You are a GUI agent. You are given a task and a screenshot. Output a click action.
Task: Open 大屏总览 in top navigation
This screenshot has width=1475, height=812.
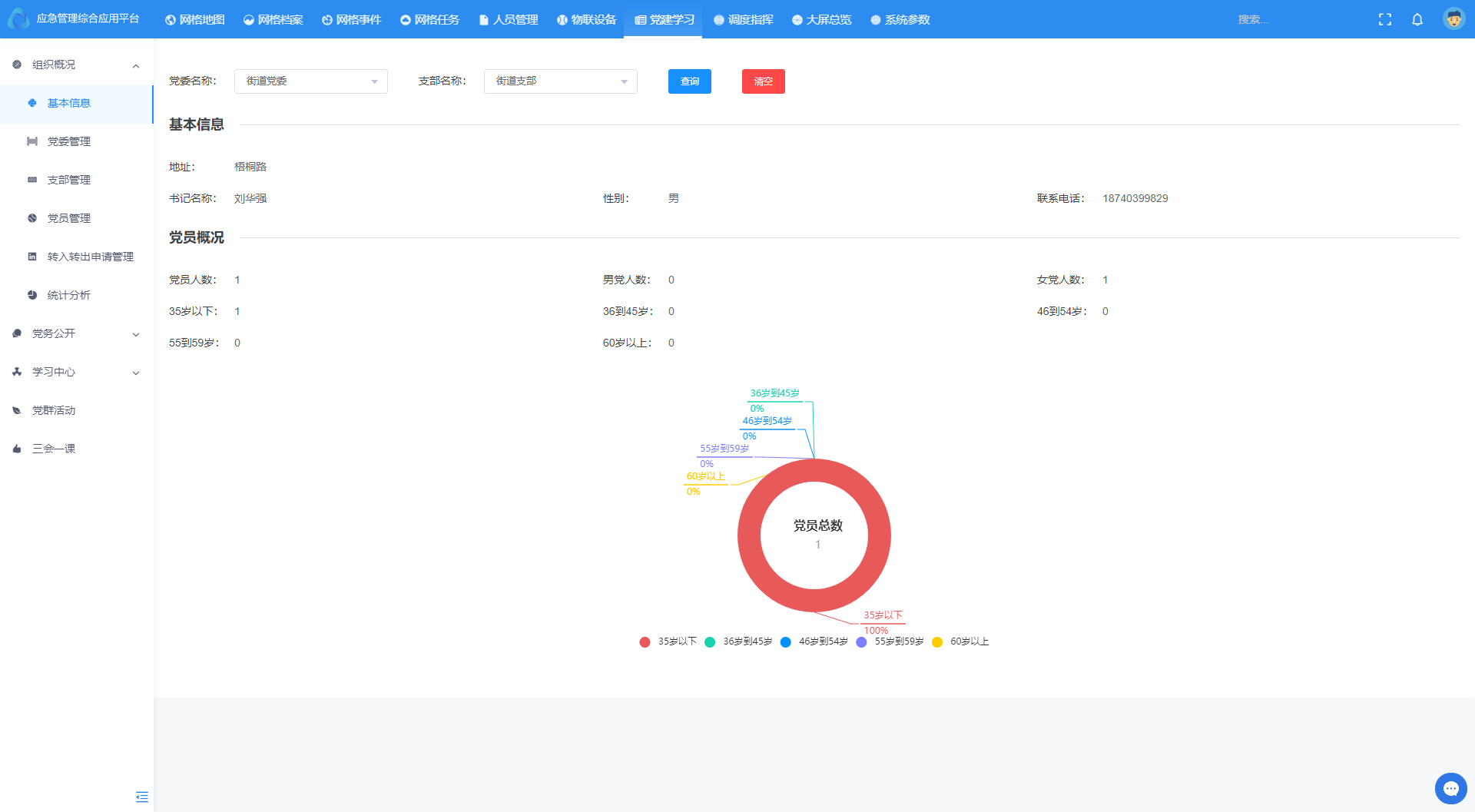click(x=822, y=19)
